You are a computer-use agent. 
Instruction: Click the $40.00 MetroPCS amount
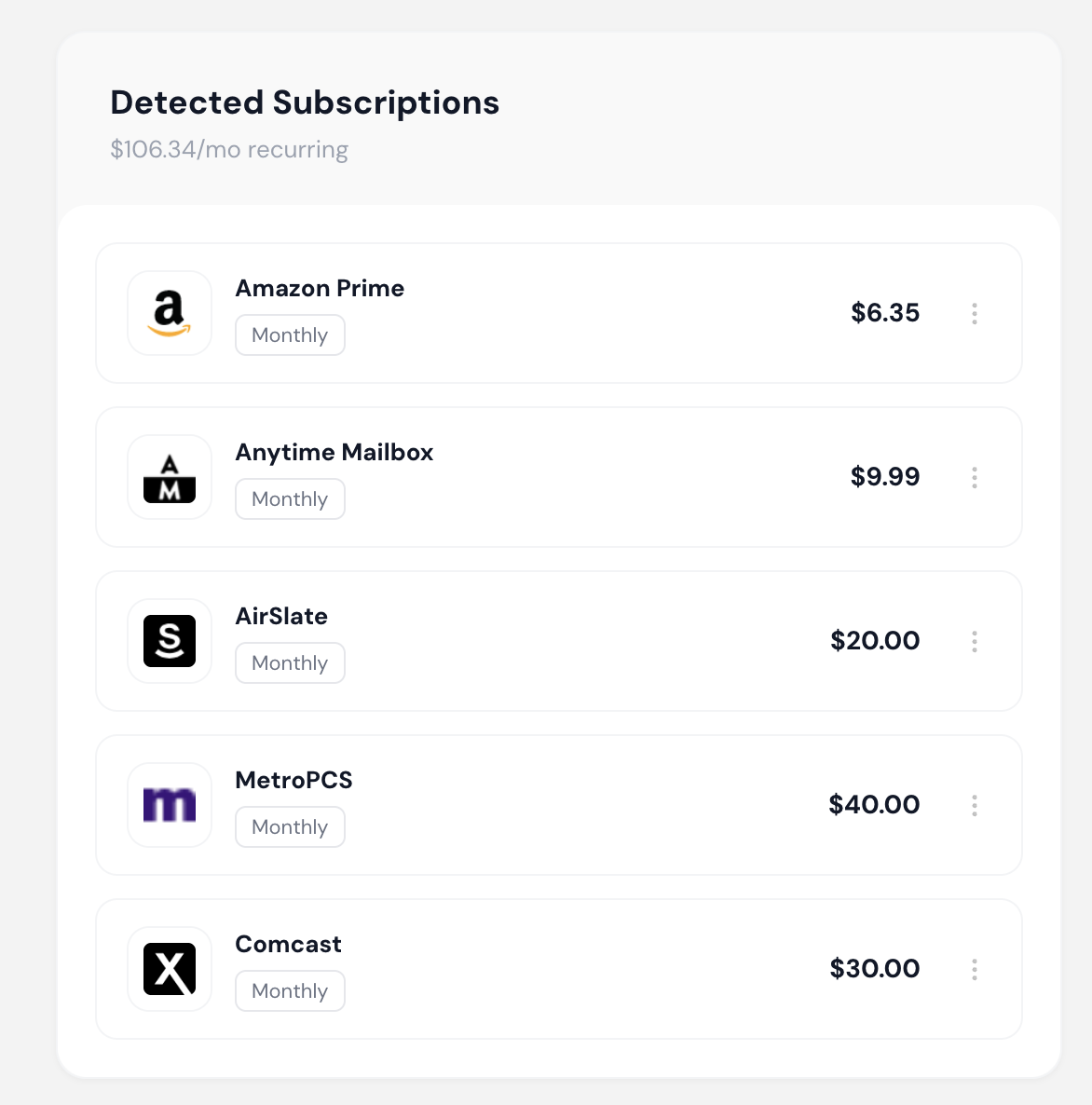pos(874,805)
